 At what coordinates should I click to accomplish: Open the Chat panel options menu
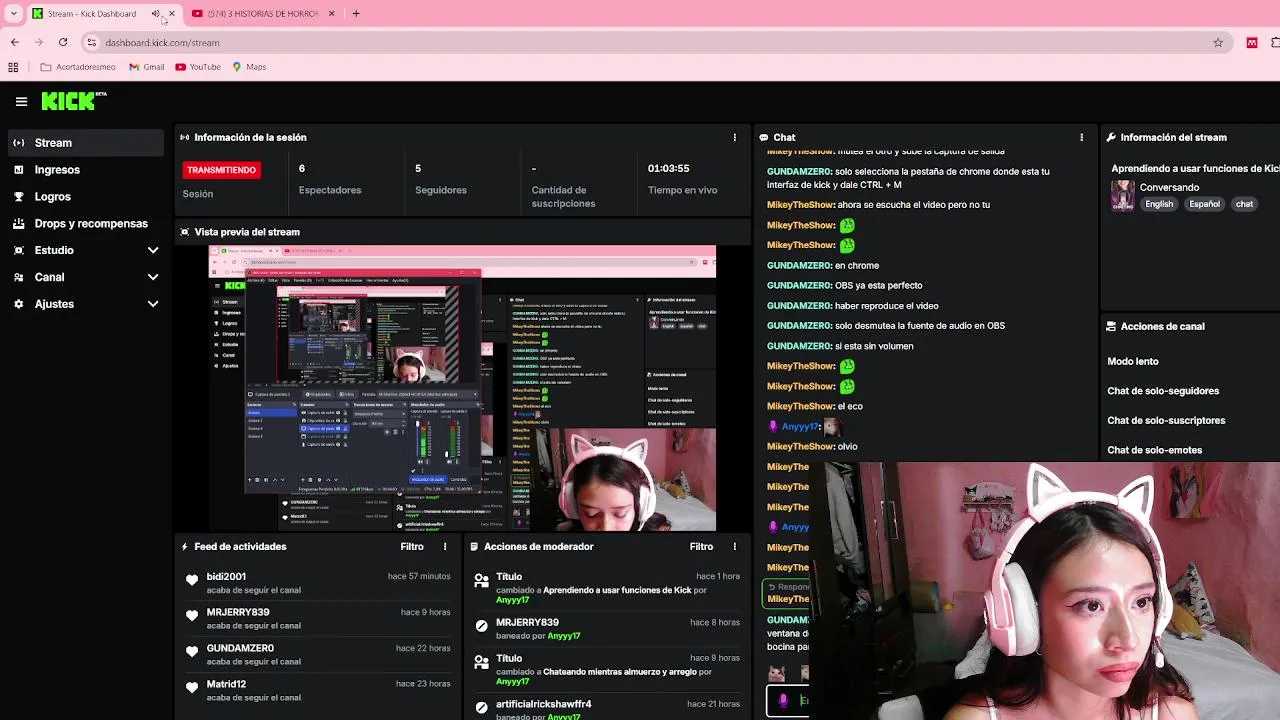click(1081, 137)
